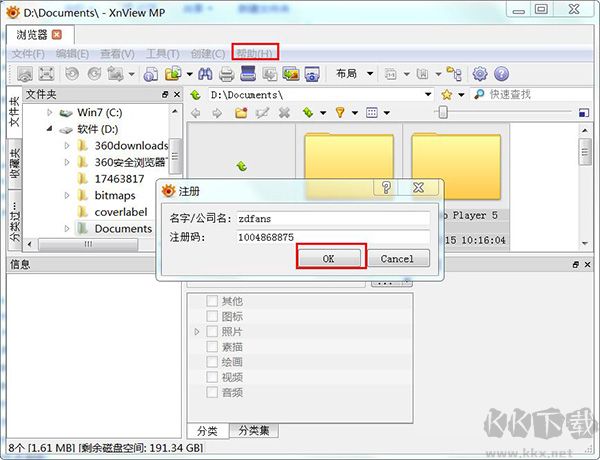Image resolution: width=600 pixels, height=460 pixels.
Task: Expand the Documents folder node
Action: [x=67, y=228]
